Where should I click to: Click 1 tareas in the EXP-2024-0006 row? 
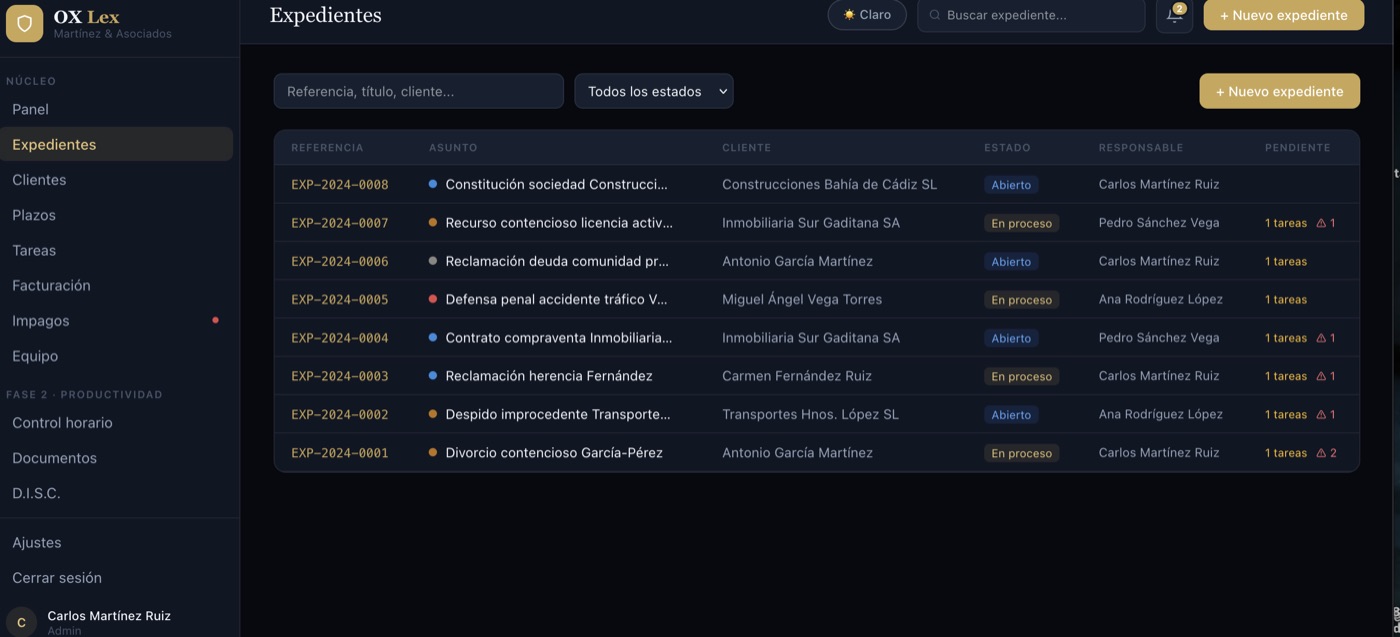click(x=1286, y=261)
